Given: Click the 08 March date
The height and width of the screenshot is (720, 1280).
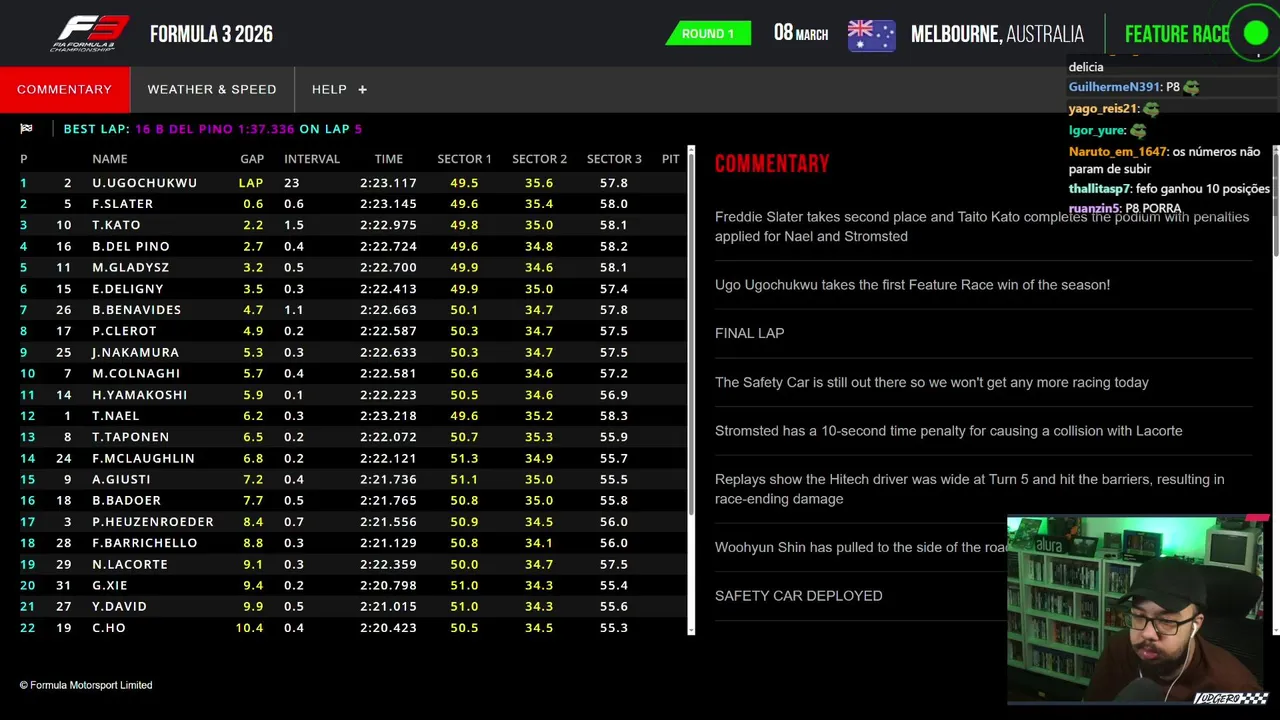Looking at the screenshot, I should 800,34.
